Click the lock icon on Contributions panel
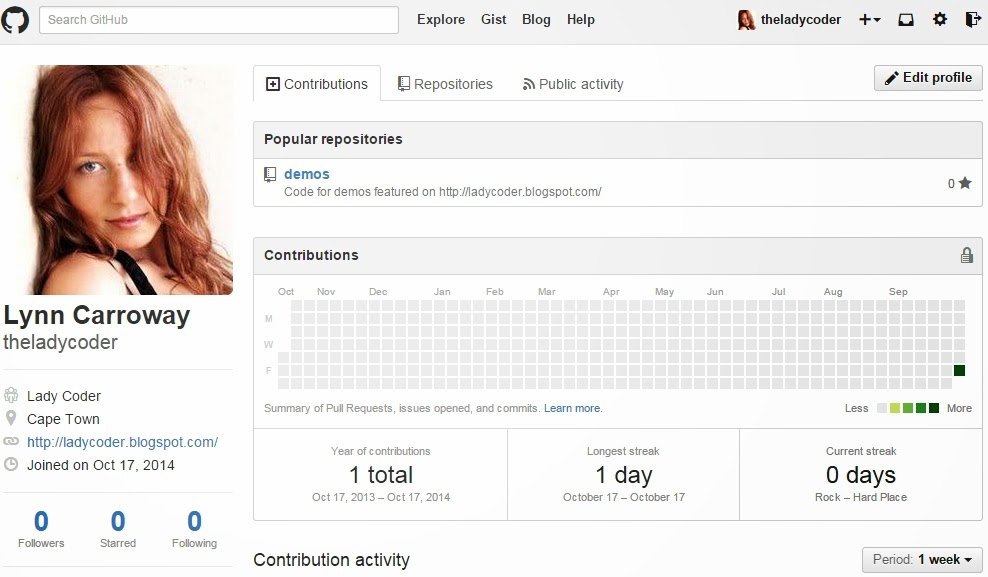Screen dimensions: 988x577 click(966, 255)
